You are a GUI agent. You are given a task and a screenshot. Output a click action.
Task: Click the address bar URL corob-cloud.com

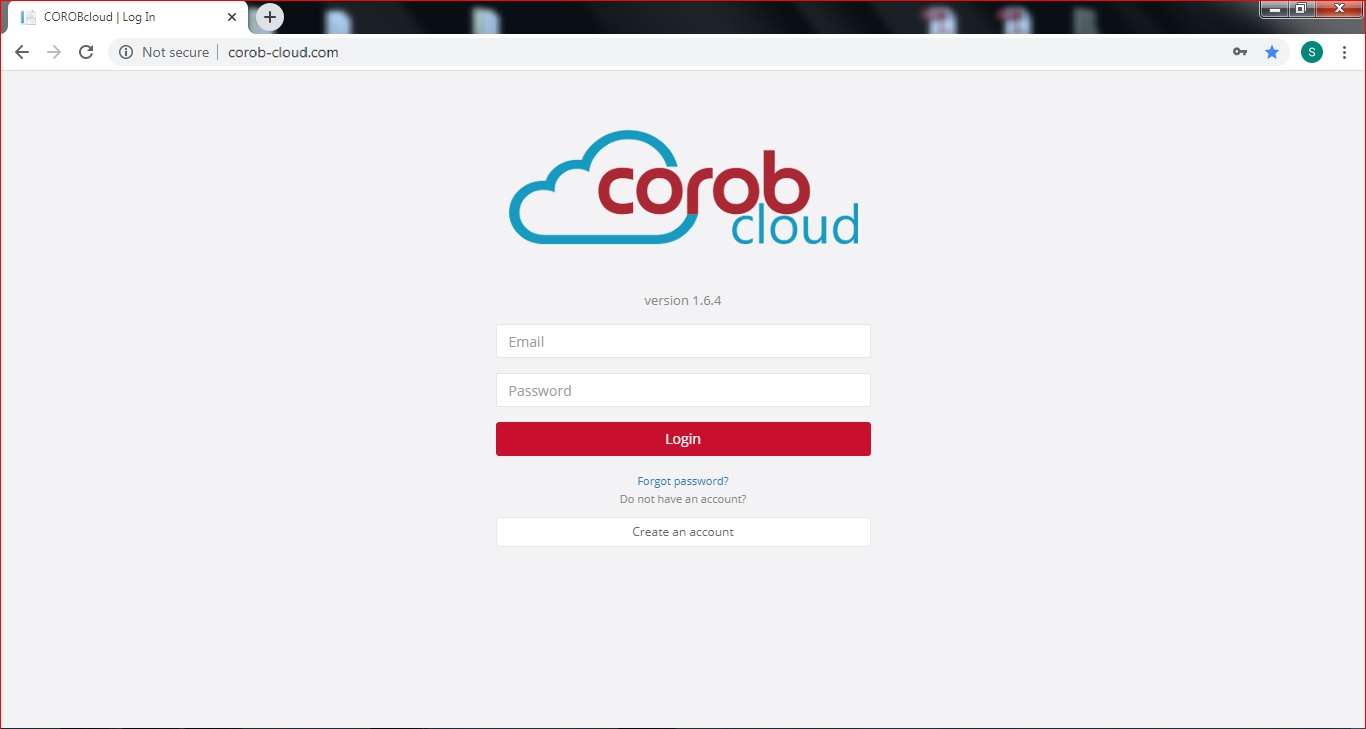point(283,52)
